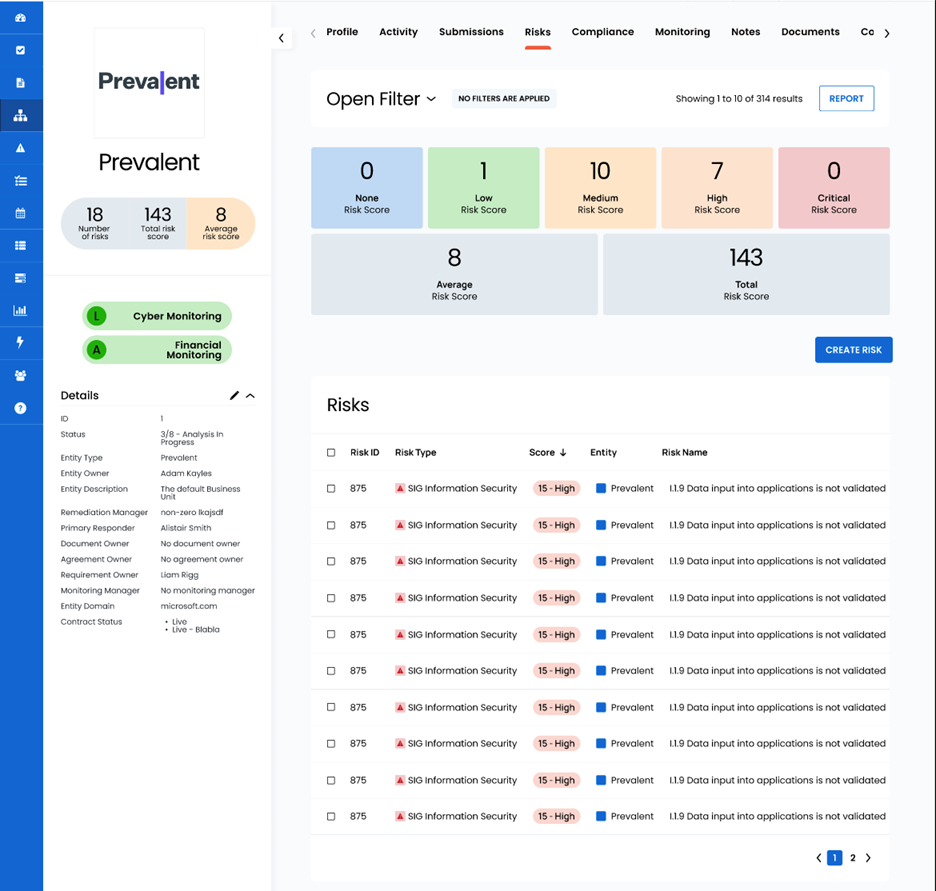Click the Alistair Smith primary responder value

click(x=186, y=528)
